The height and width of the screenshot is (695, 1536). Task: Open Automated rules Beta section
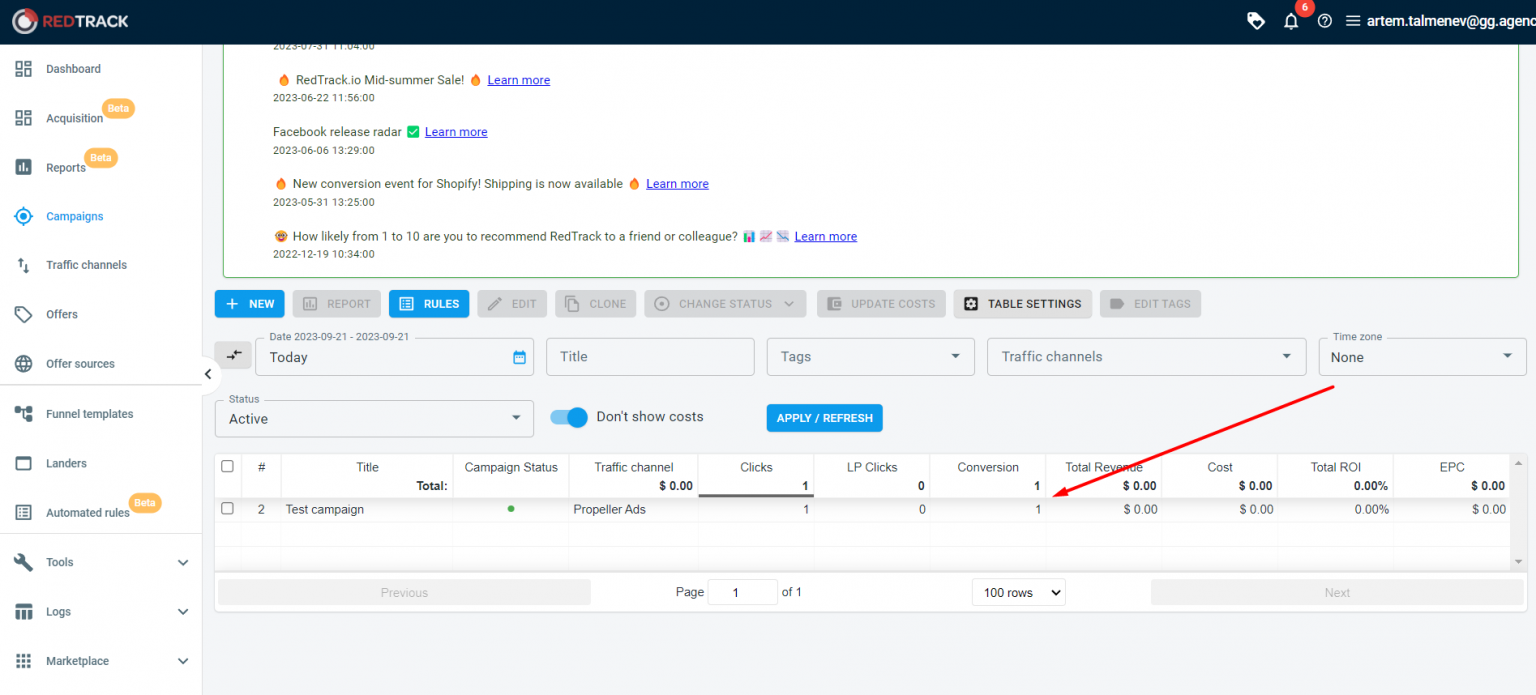(90, 512)
